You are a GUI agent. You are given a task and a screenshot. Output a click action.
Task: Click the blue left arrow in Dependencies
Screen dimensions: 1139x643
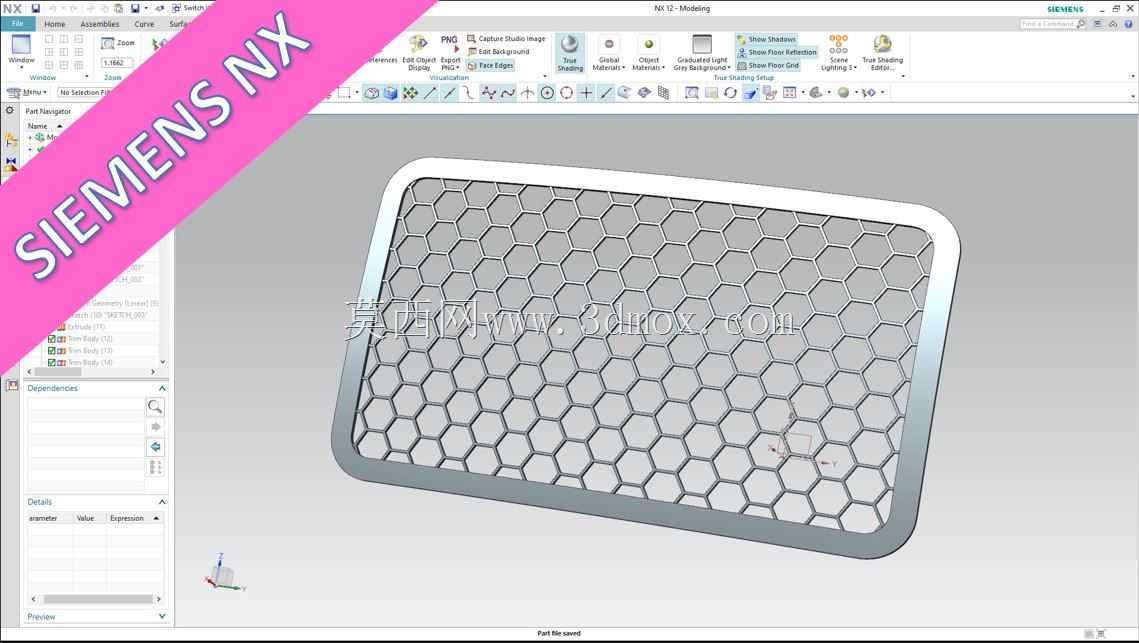[155, 447]
